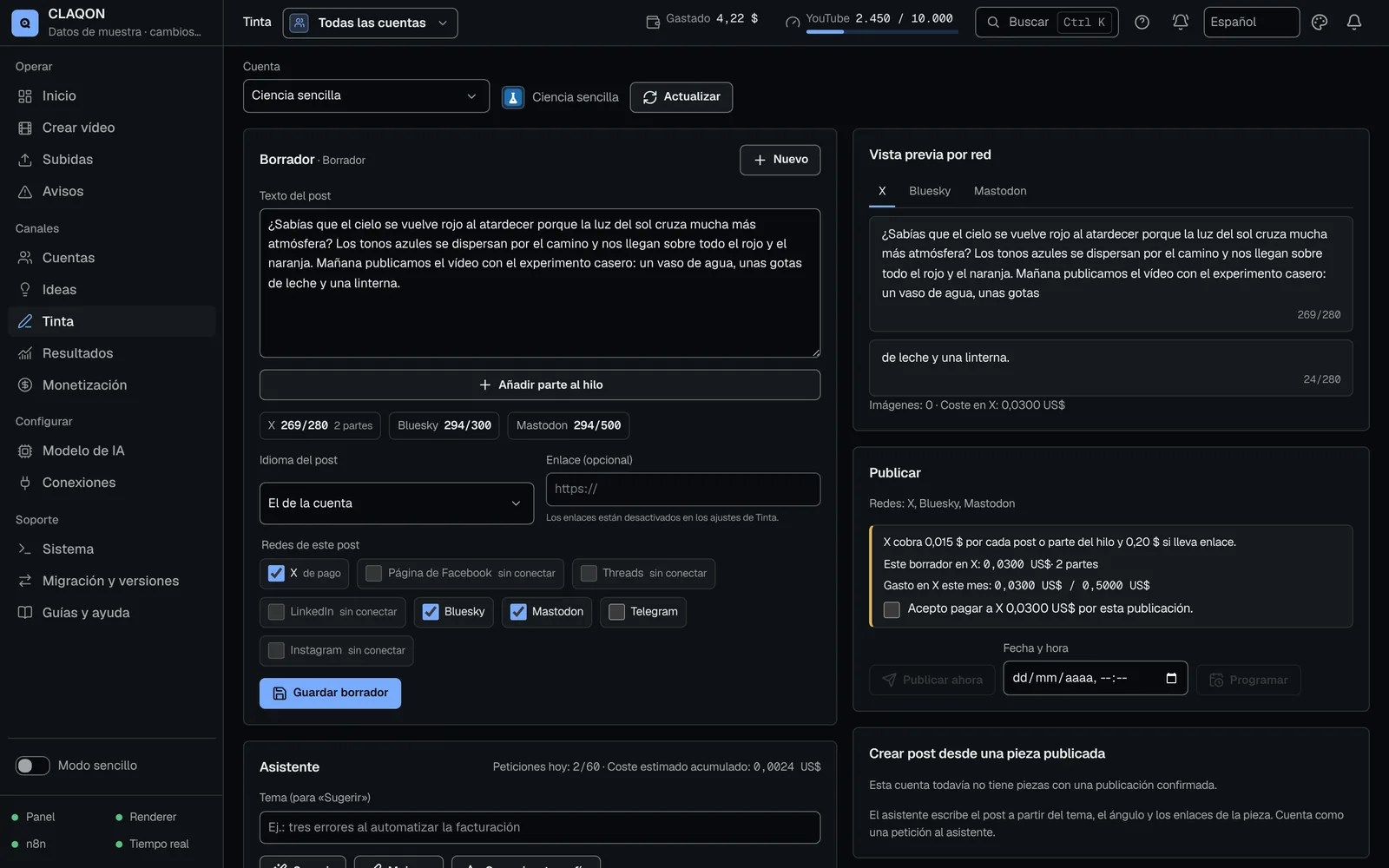Click the Conexiones plug icon
1389x868 pixels.
pos(25,483)
